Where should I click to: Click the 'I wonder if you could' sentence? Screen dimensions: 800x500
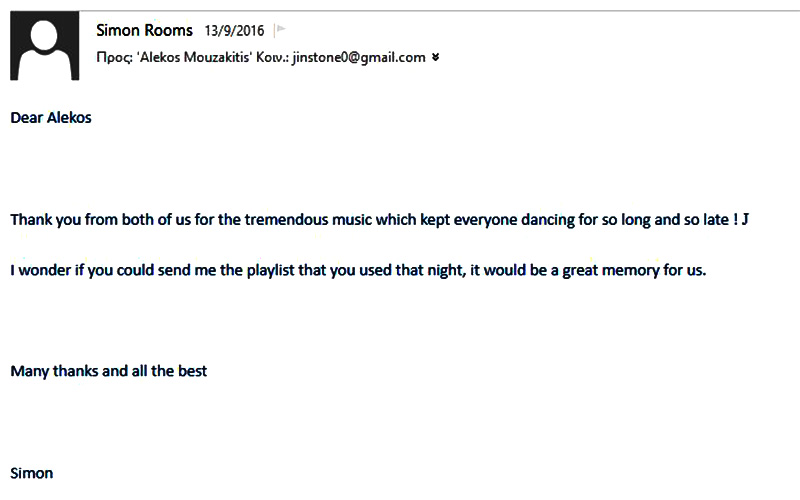358,270
